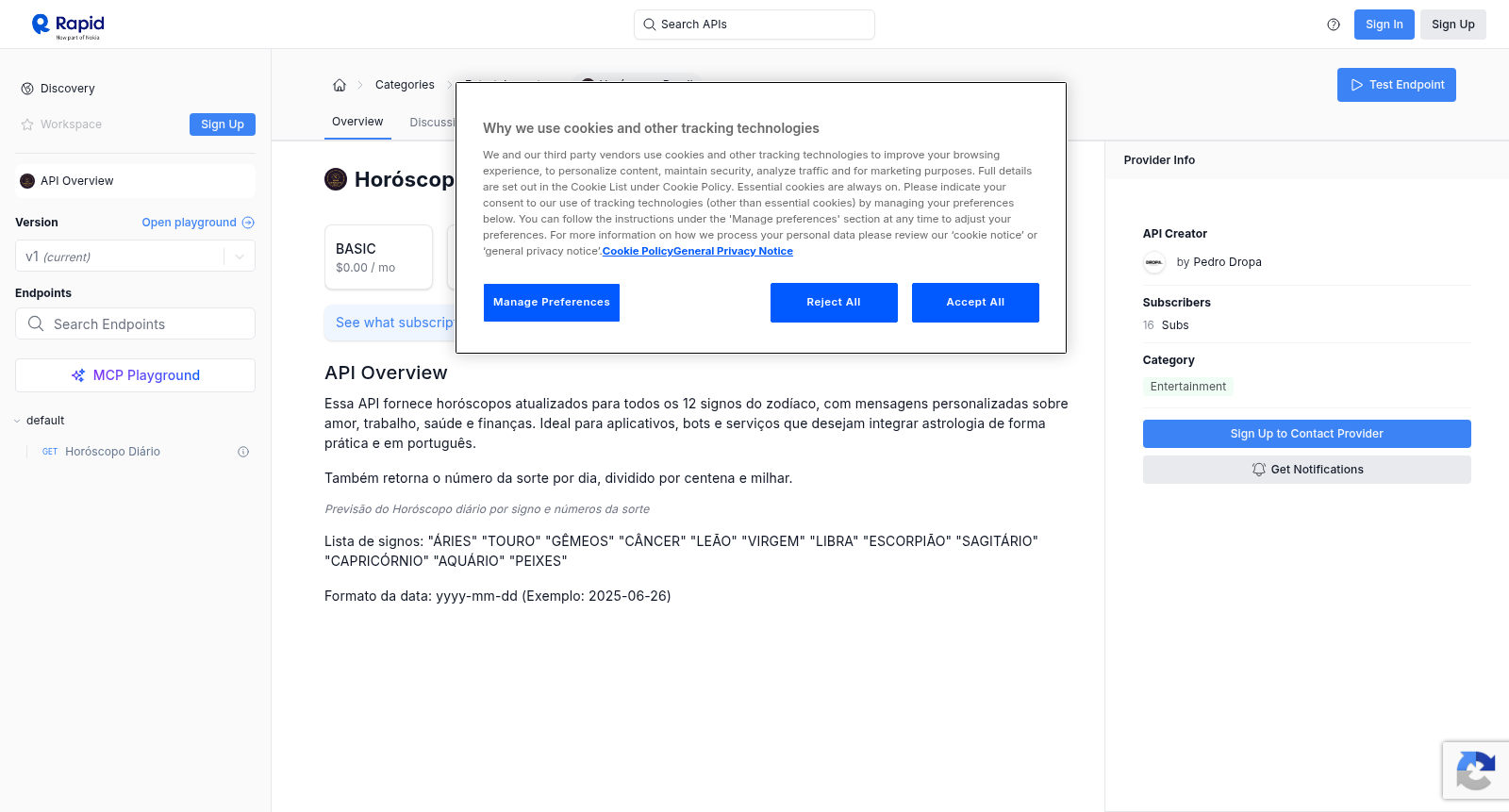
Task: Click Accept All cookies button
Action: pyautogui.click(x=975, y=303)
